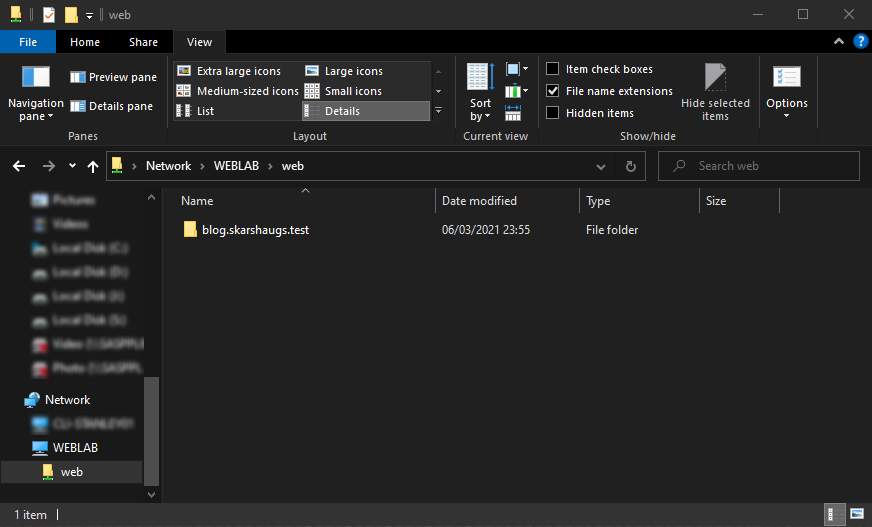Navigate to Network in address bar
The image size is (872, 527).
point(169,166)
